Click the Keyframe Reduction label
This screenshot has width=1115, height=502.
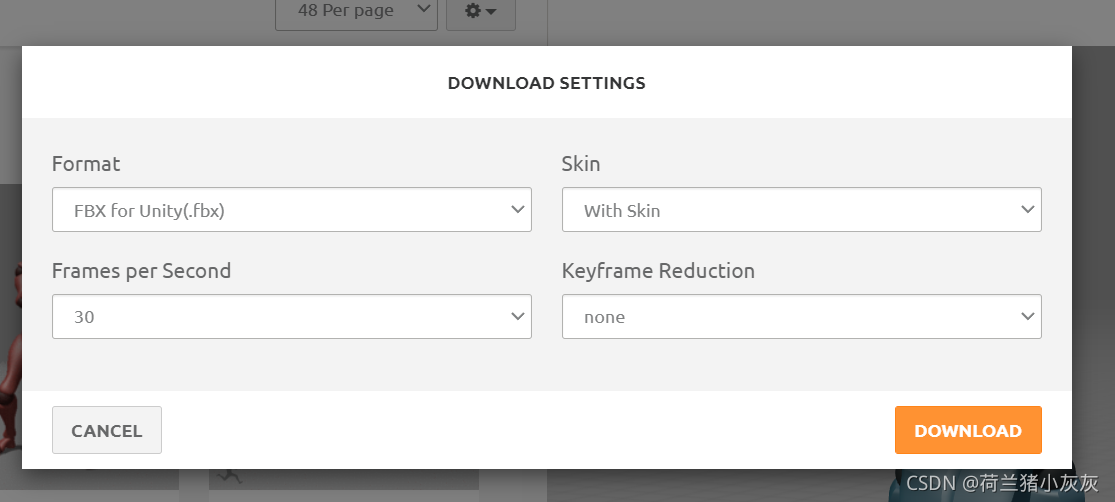pos(658,271)
